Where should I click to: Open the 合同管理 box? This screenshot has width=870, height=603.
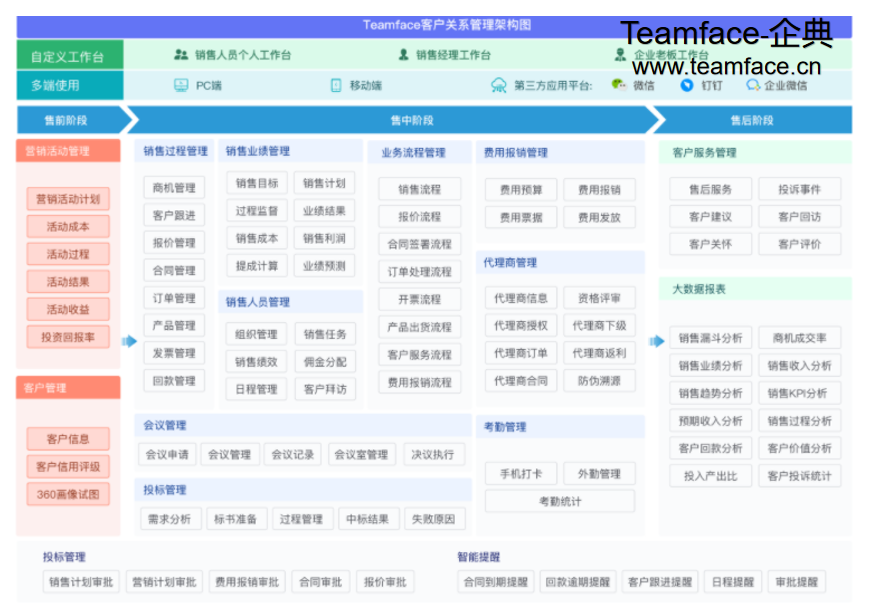(174, 270)
